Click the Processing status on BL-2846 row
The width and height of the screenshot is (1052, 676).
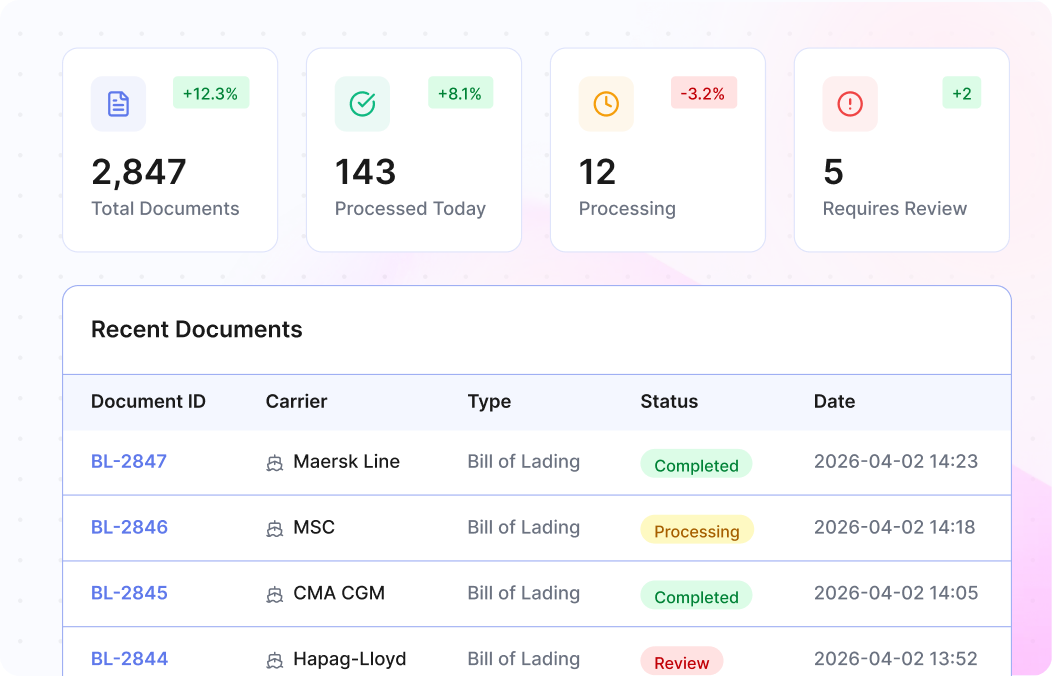tap(696, 530)
